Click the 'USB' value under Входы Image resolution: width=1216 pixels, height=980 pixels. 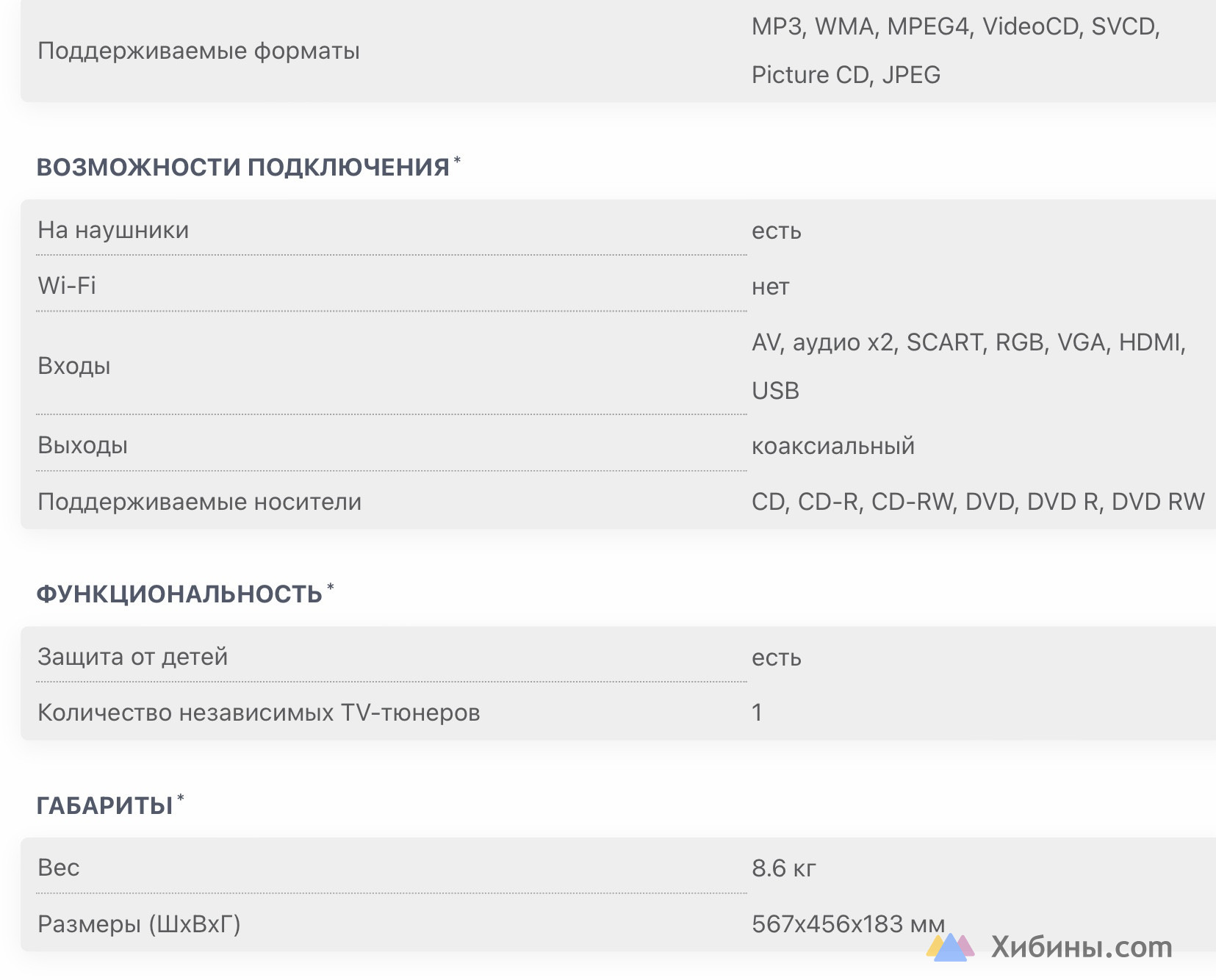click(x=775, y=391)
